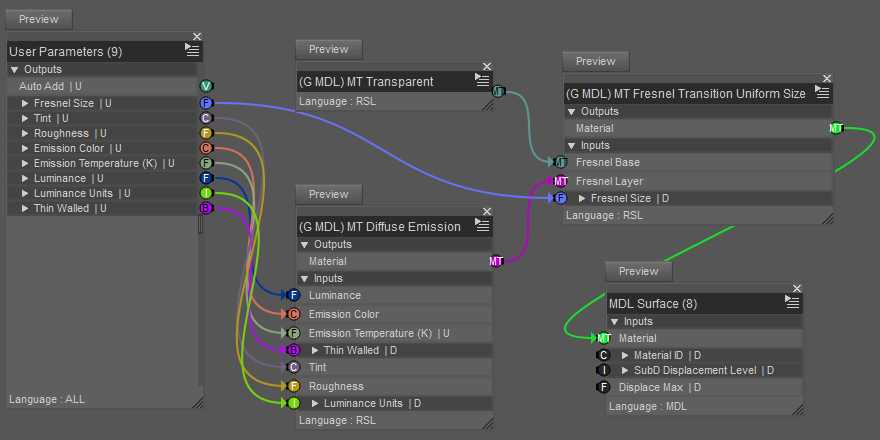Click Preview button above MDL Surface node
The width and height of the screenshot is (880, 440).
(x=639, y=272)
